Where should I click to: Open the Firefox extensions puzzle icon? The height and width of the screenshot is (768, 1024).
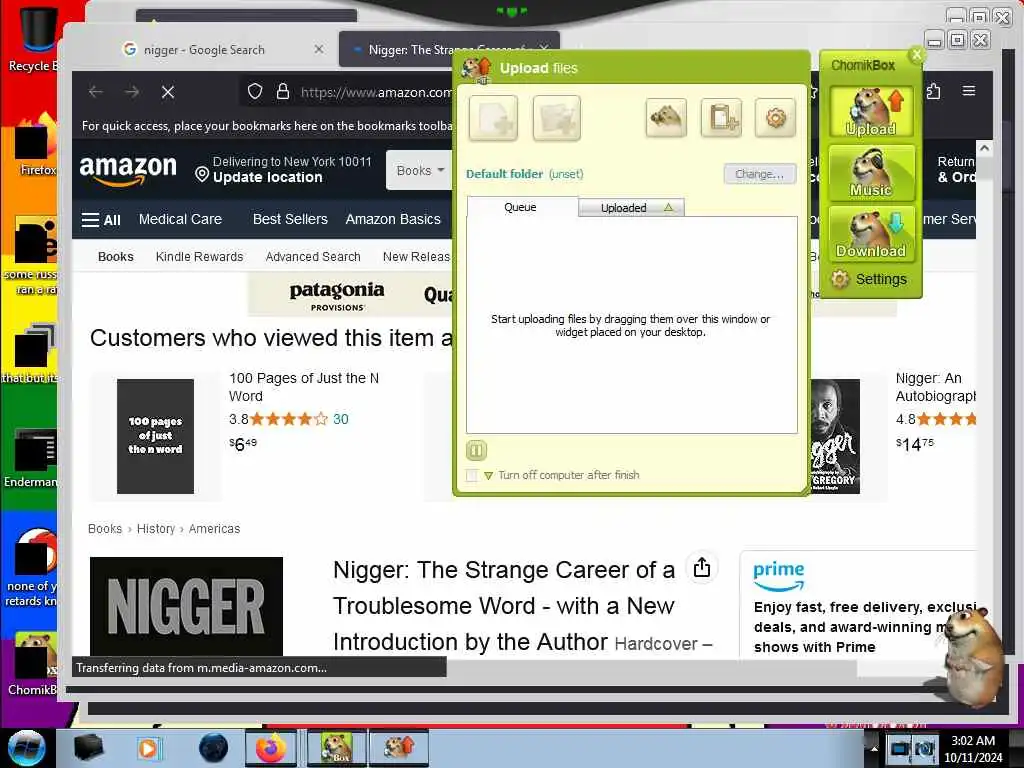pos(934,91)
